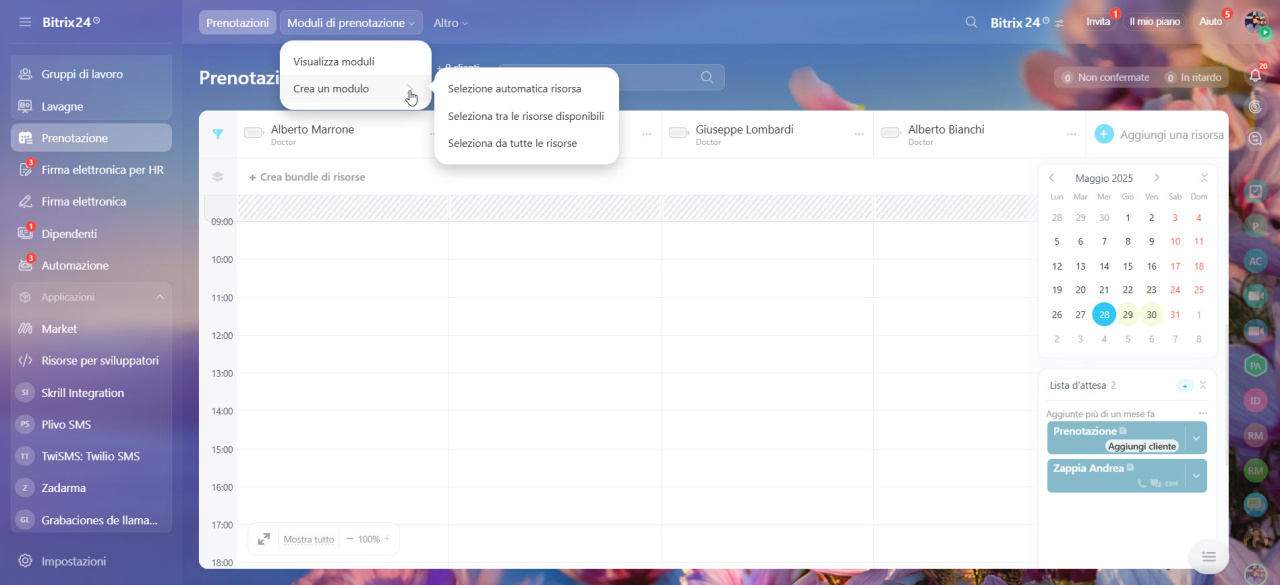Collapse the Applicazioni section
Image resolution: width=1280 pixels, height=585 pixels.
coord(160,297)
